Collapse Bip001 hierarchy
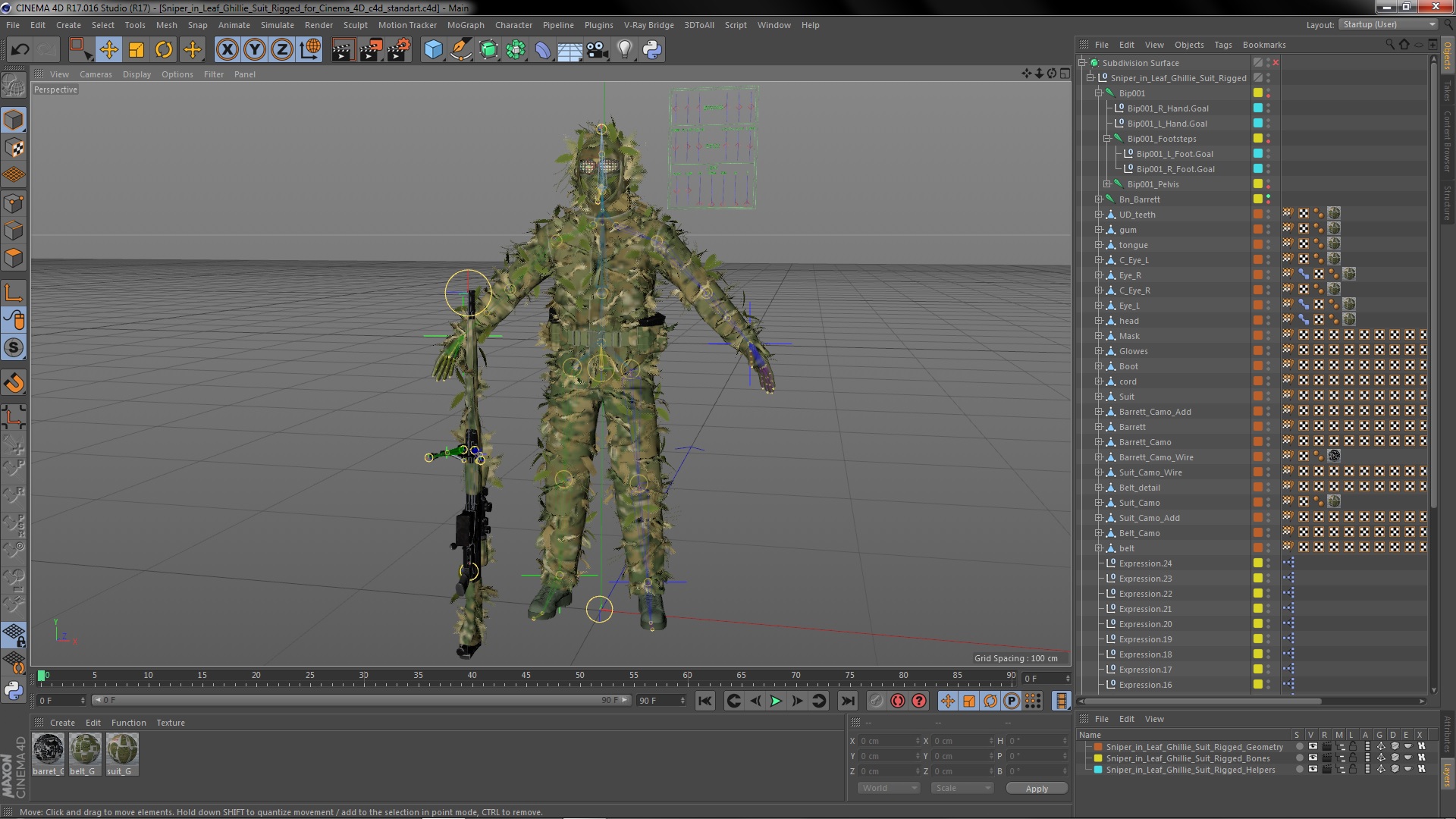Screen dimensions: 1456x819 (x=1099, y=93)
